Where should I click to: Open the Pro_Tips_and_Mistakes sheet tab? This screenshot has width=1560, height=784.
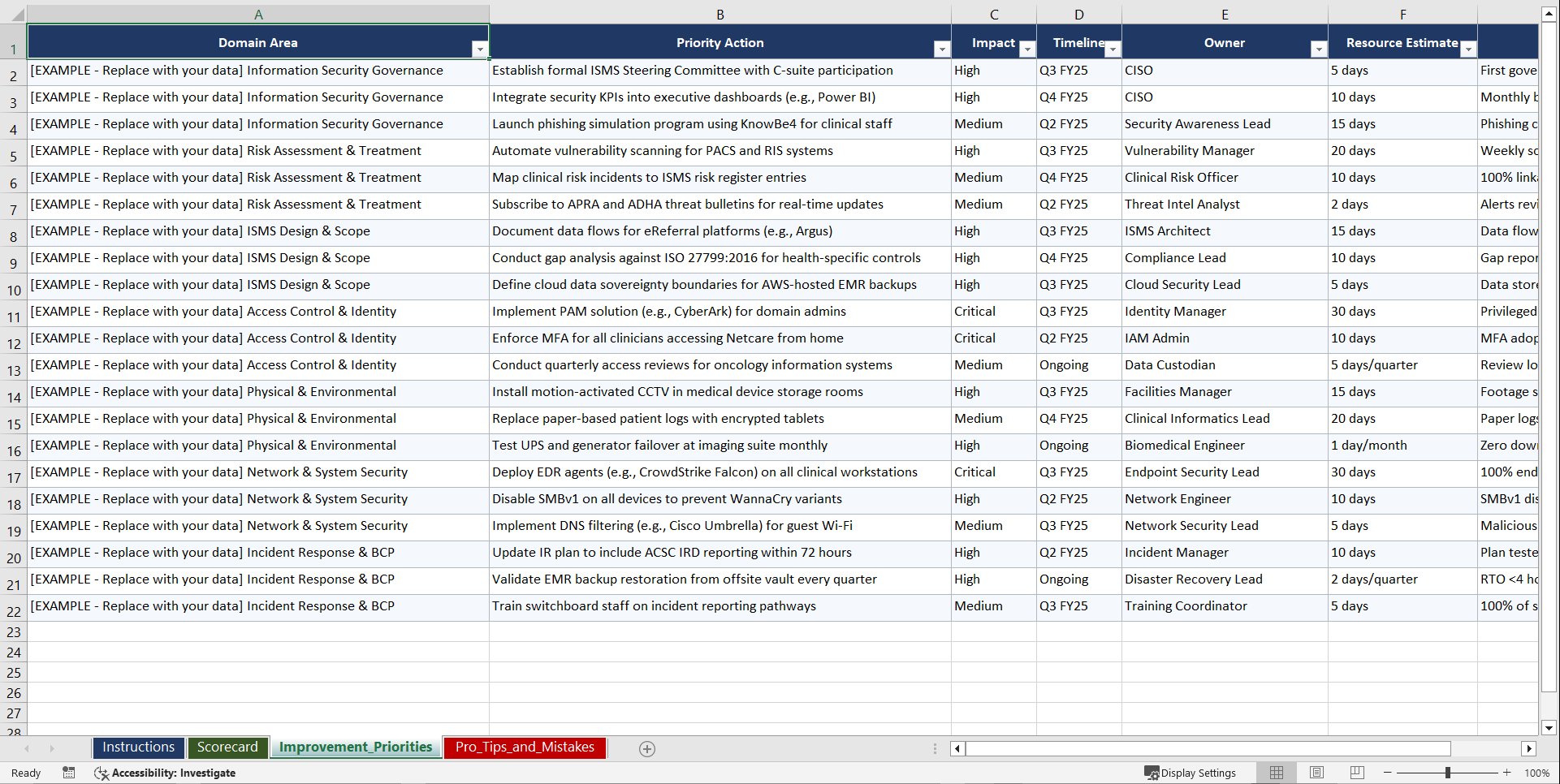click(x=524, y=747)
